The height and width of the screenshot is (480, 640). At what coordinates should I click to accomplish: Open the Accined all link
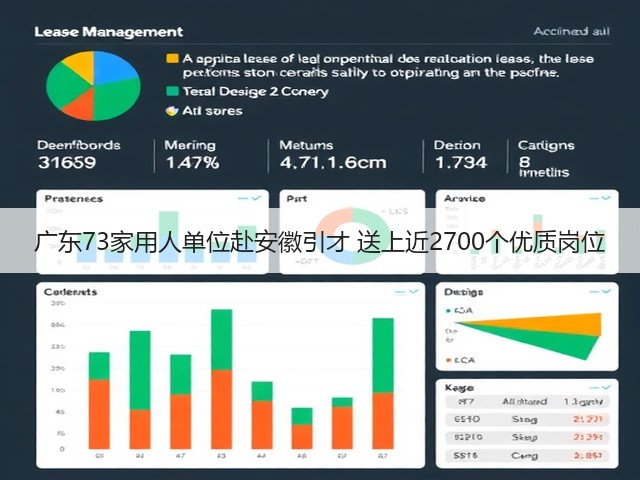point(571,31)
